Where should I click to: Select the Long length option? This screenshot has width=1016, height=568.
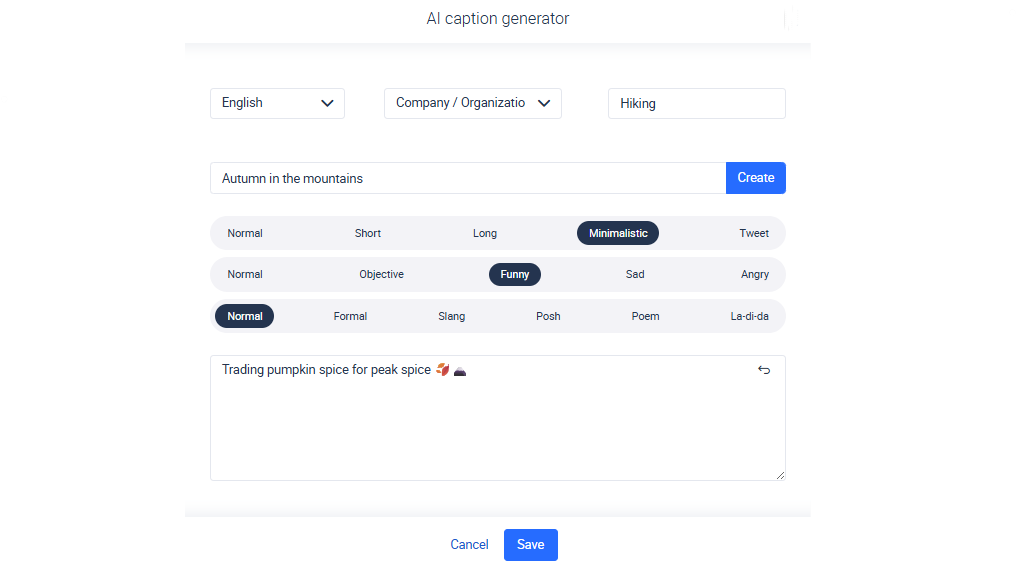pyautogui.click(x=485, y=233)
